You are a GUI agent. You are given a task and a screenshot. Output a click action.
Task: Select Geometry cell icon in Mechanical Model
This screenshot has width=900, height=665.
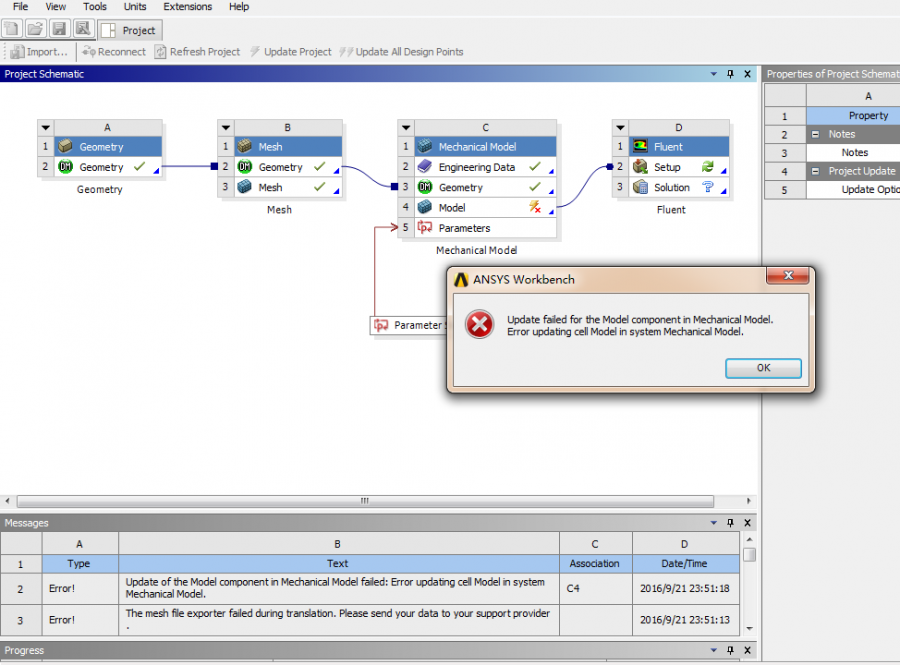coord(425,187)
